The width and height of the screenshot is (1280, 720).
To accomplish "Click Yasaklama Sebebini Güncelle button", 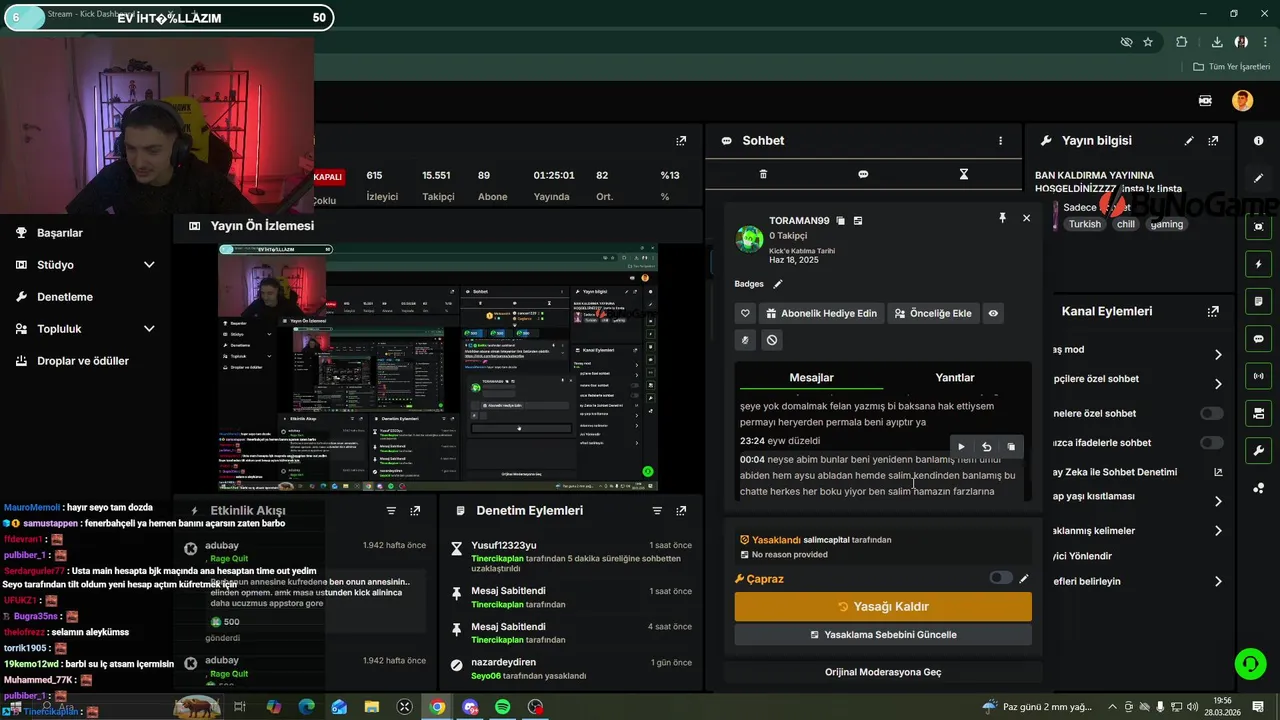I will [883, 635].
